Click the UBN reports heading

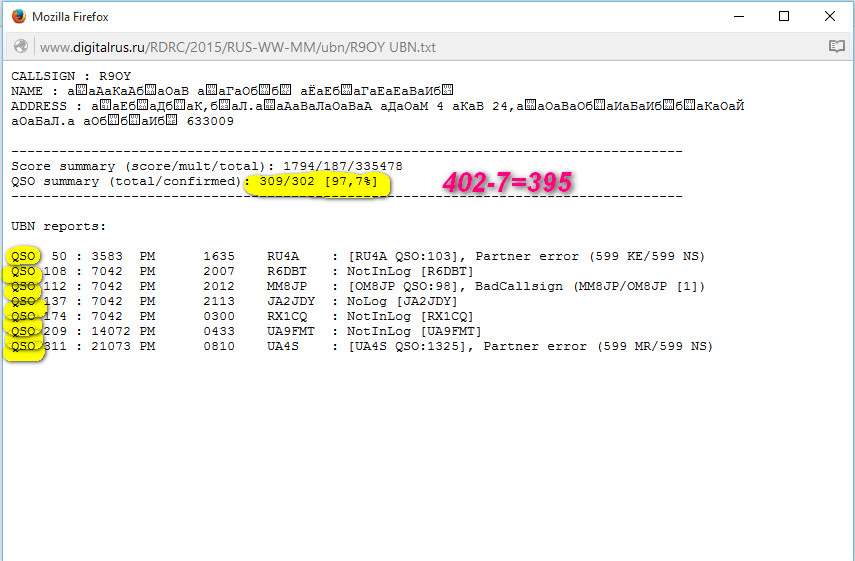pyautogui.click(x=58, y=227)
